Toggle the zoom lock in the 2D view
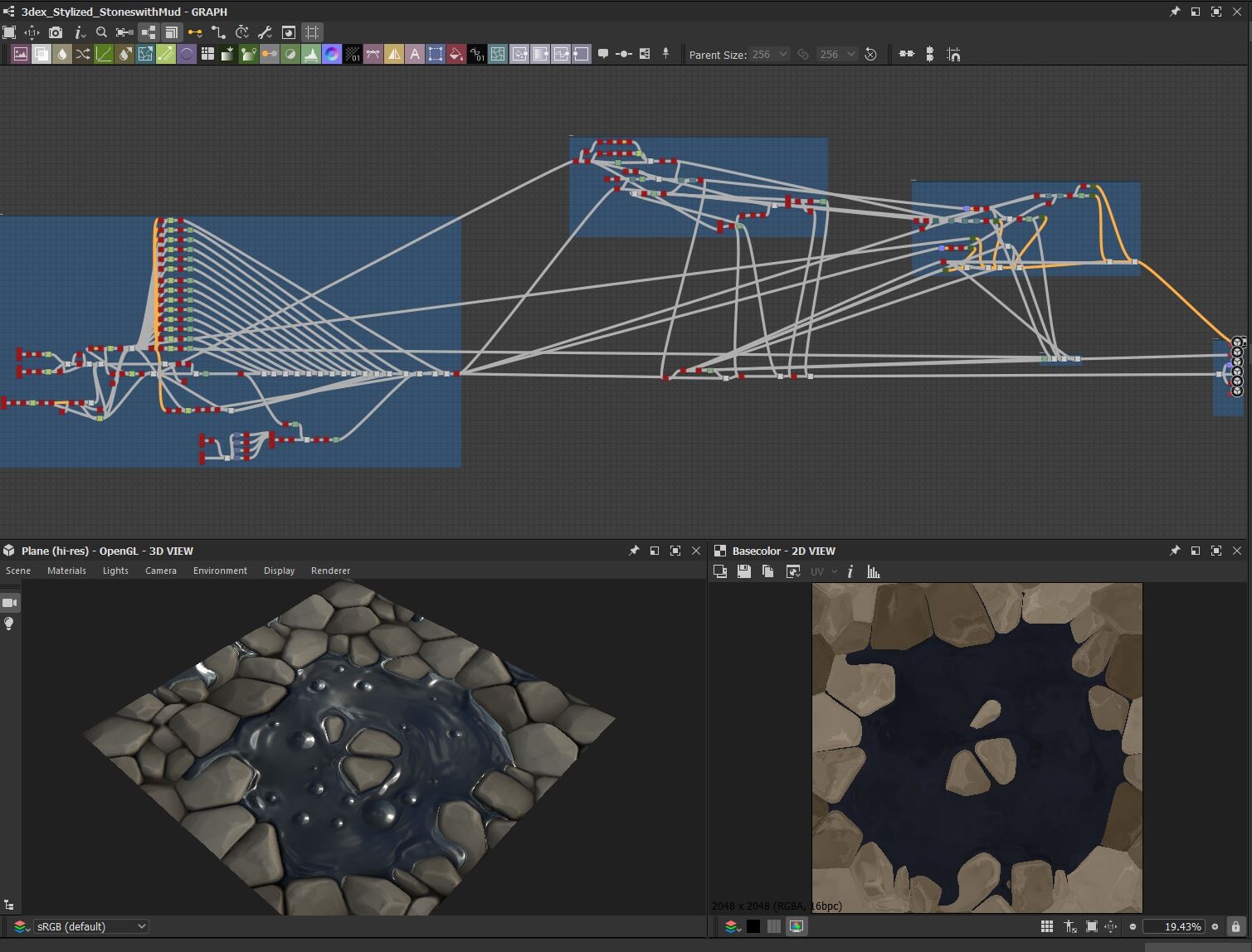Image resolution: width=1252 pixels, height=952 pixels. pos(1235,926)
